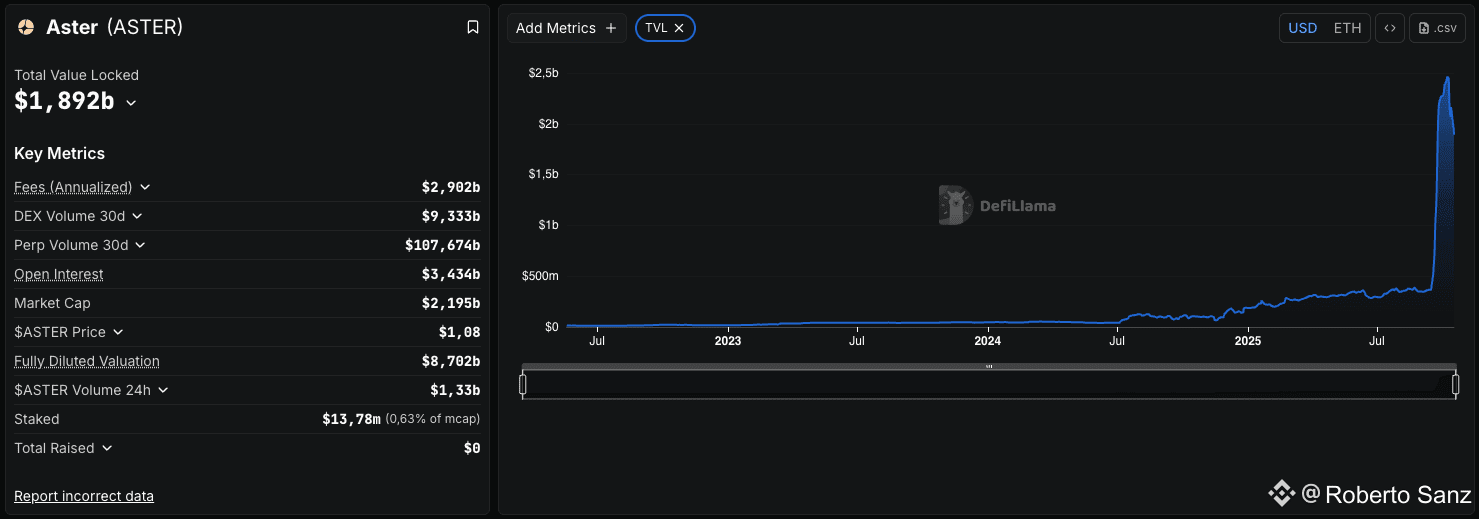Download chart data as .csv

point(1437,28)
